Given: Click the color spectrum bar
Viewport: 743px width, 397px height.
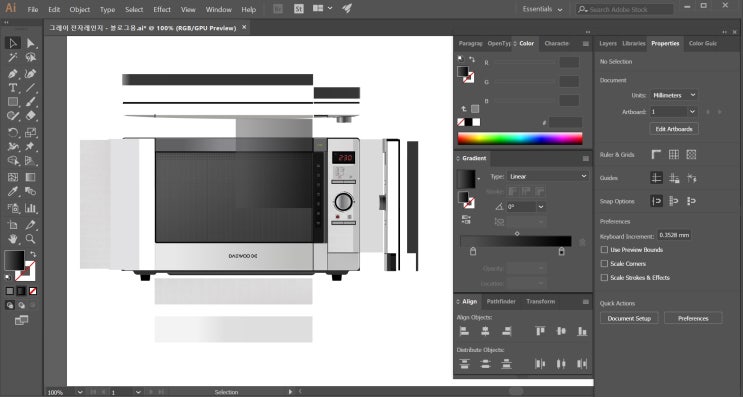Looking at the screenshot, I should pos(520,138).
